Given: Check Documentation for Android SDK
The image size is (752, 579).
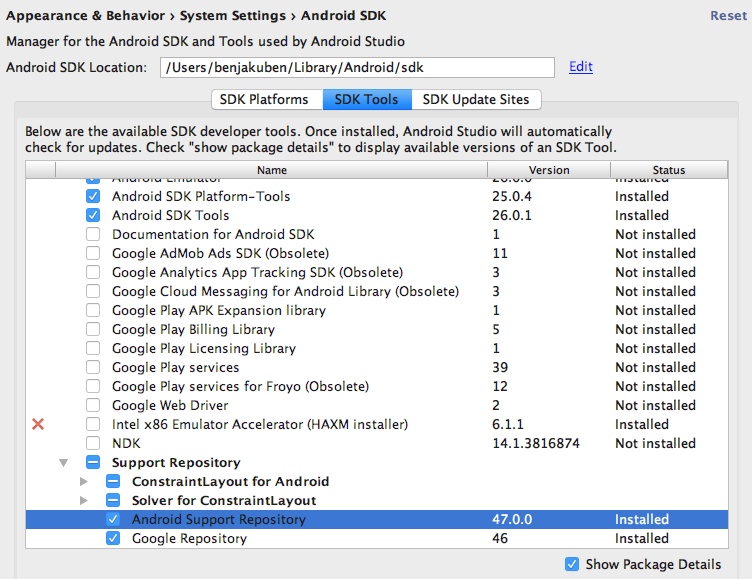Looking at the screenshot, I should (93, 234).
